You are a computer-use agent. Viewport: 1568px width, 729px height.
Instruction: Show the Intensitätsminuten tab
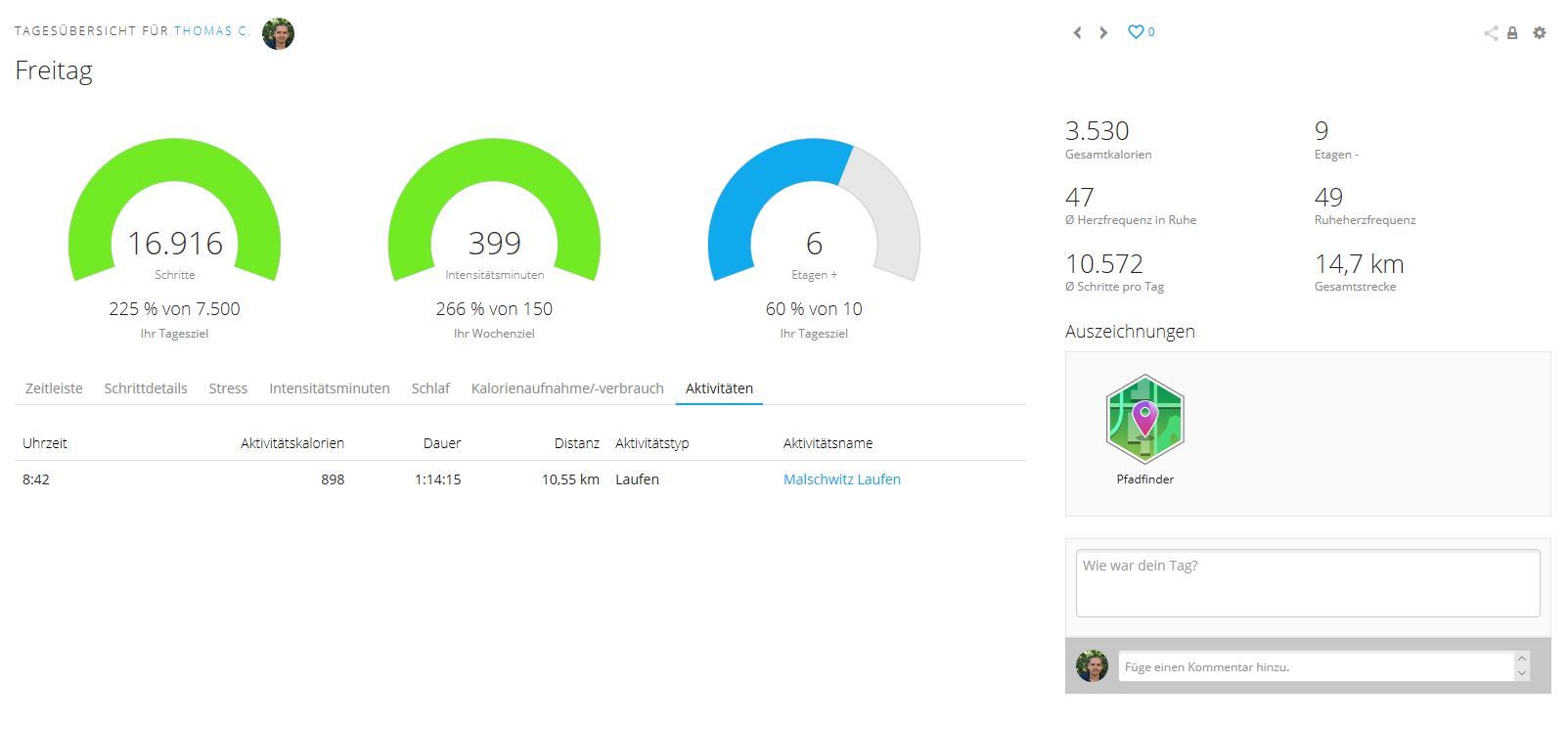329,388
